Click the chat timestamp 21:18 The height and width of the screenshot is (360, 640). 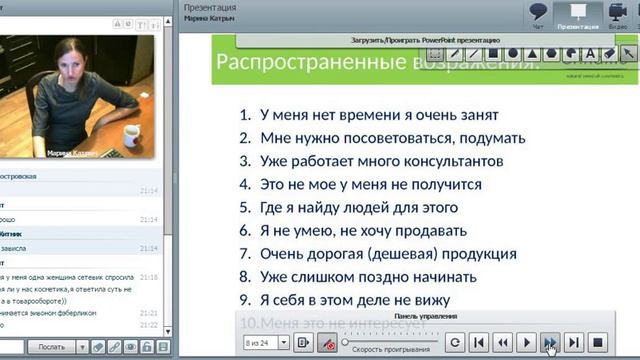coord(149,277)
